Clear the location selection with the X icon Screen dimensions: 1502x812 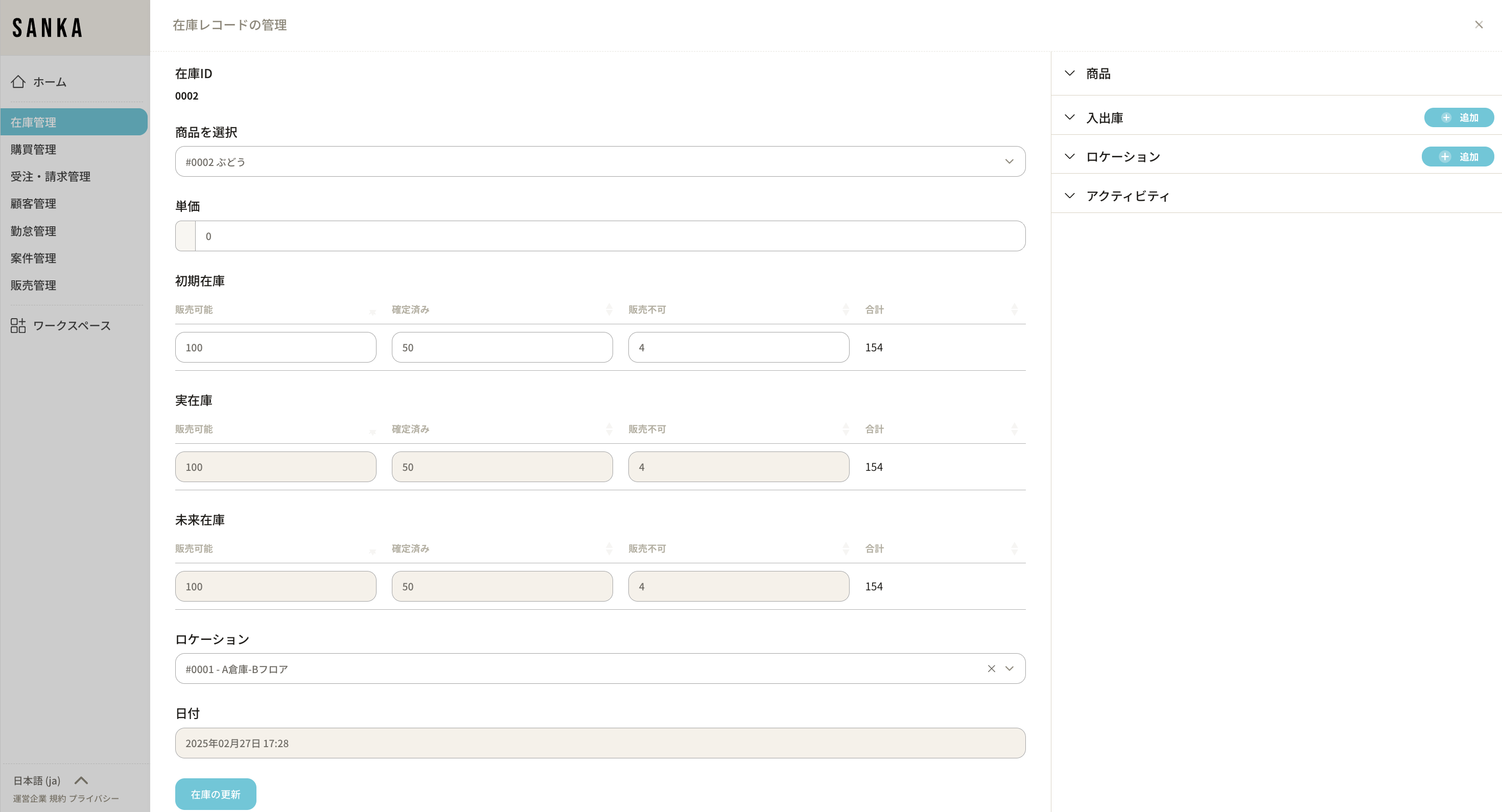coord(991,668)
